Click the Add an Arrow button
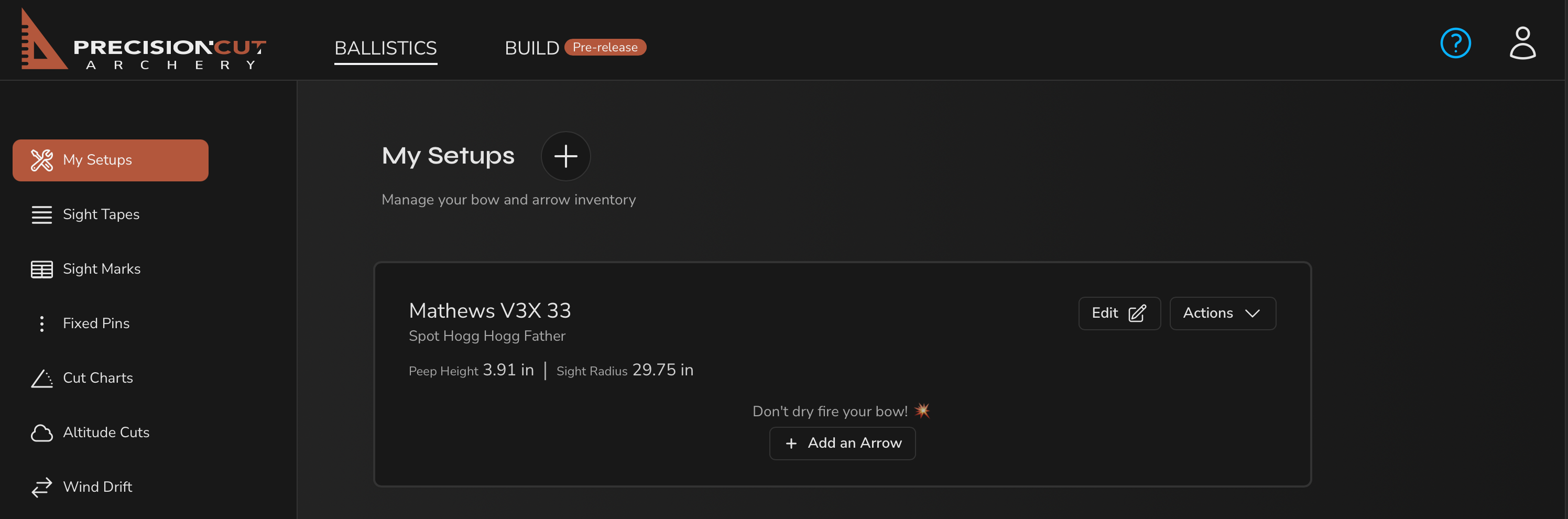1568x519 pixels. tap(842, 443)
